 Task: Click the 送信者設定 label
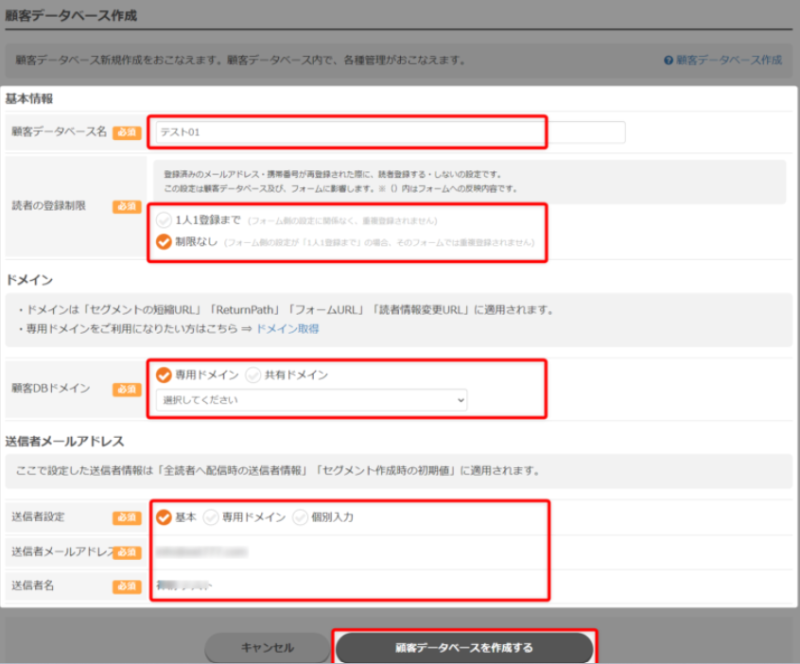click(x=38, y=517)
